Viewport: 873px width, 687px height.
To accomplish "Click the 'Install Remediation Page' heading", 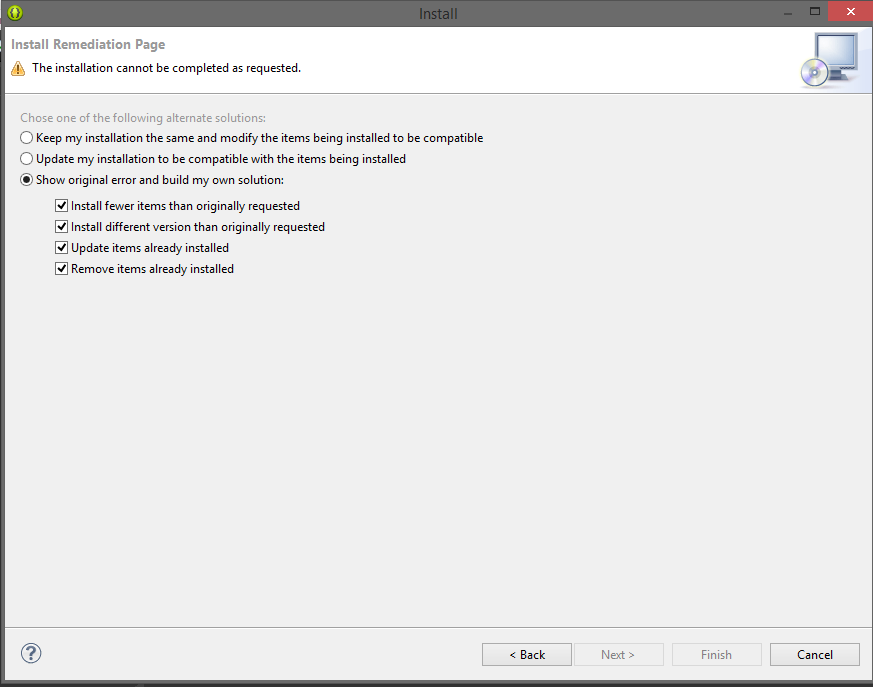I will pos(88,45).
